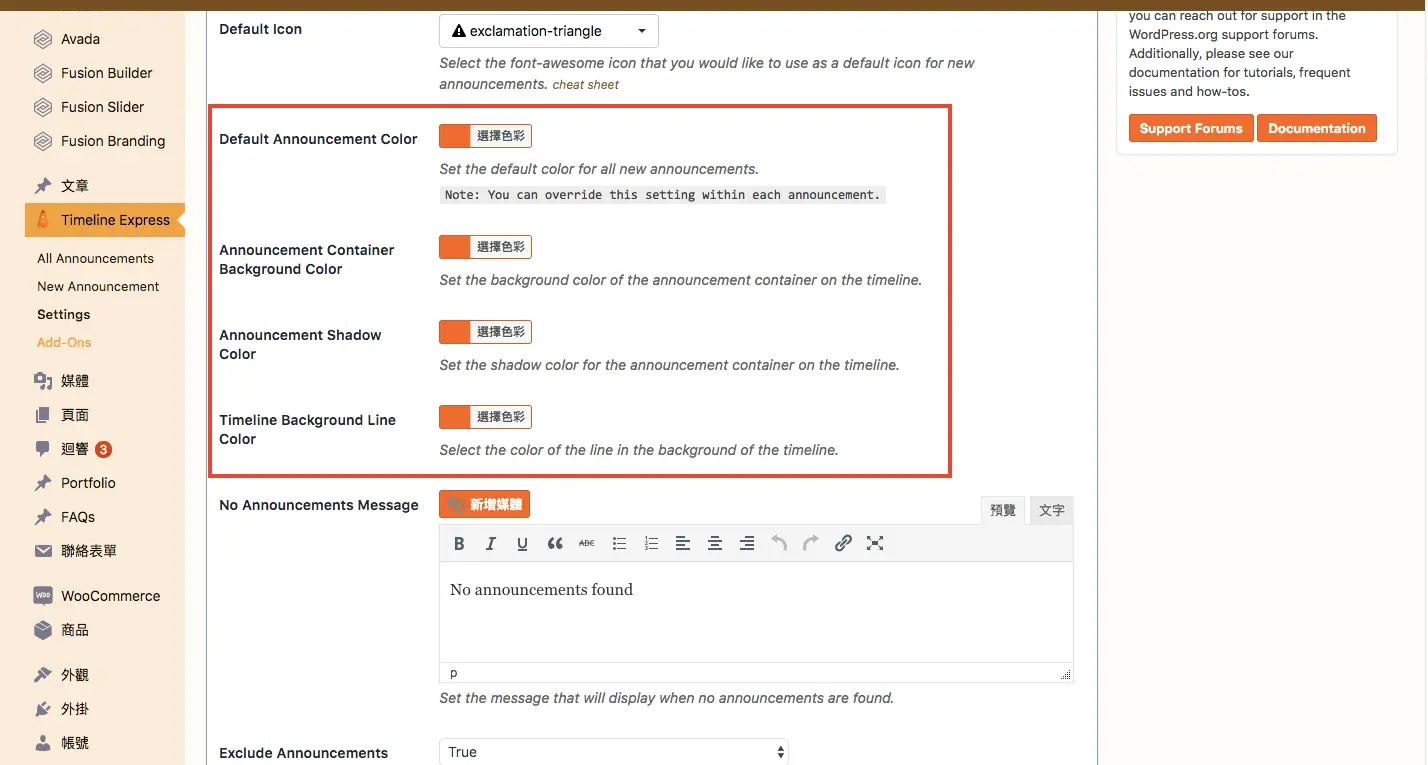1428x765 pixels.
Task: Click into the No announcements found text area
Action: pyautogui.click(x=756, y=612)
